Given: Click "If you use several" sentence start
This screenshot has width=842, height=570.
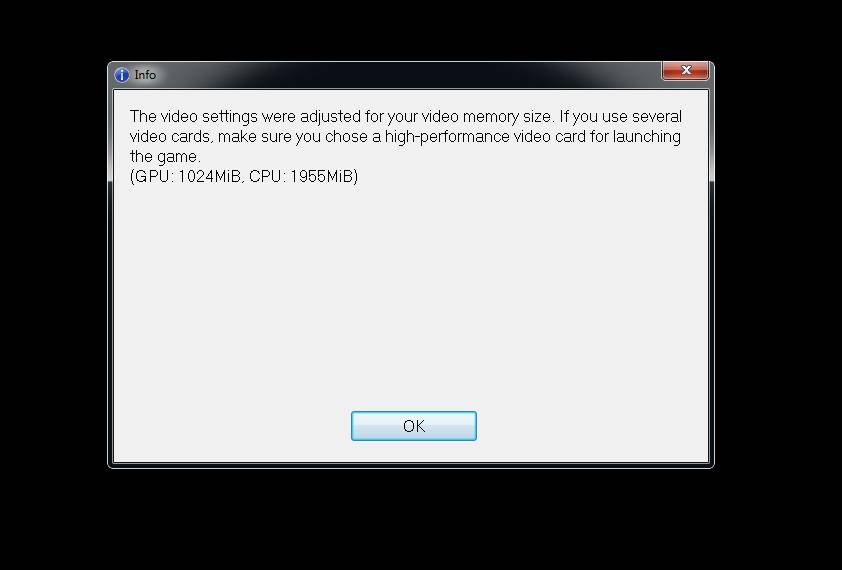Looking at the screenshot, I should [620, 117].
